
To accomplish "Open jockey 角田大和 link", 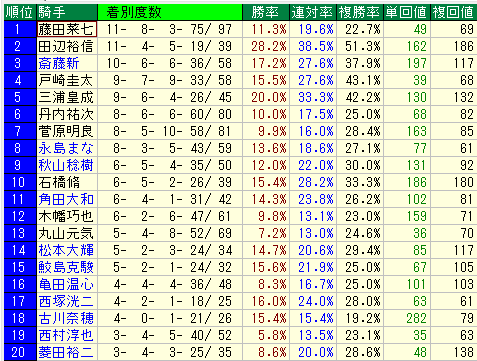I will click(x=66, y=199).
